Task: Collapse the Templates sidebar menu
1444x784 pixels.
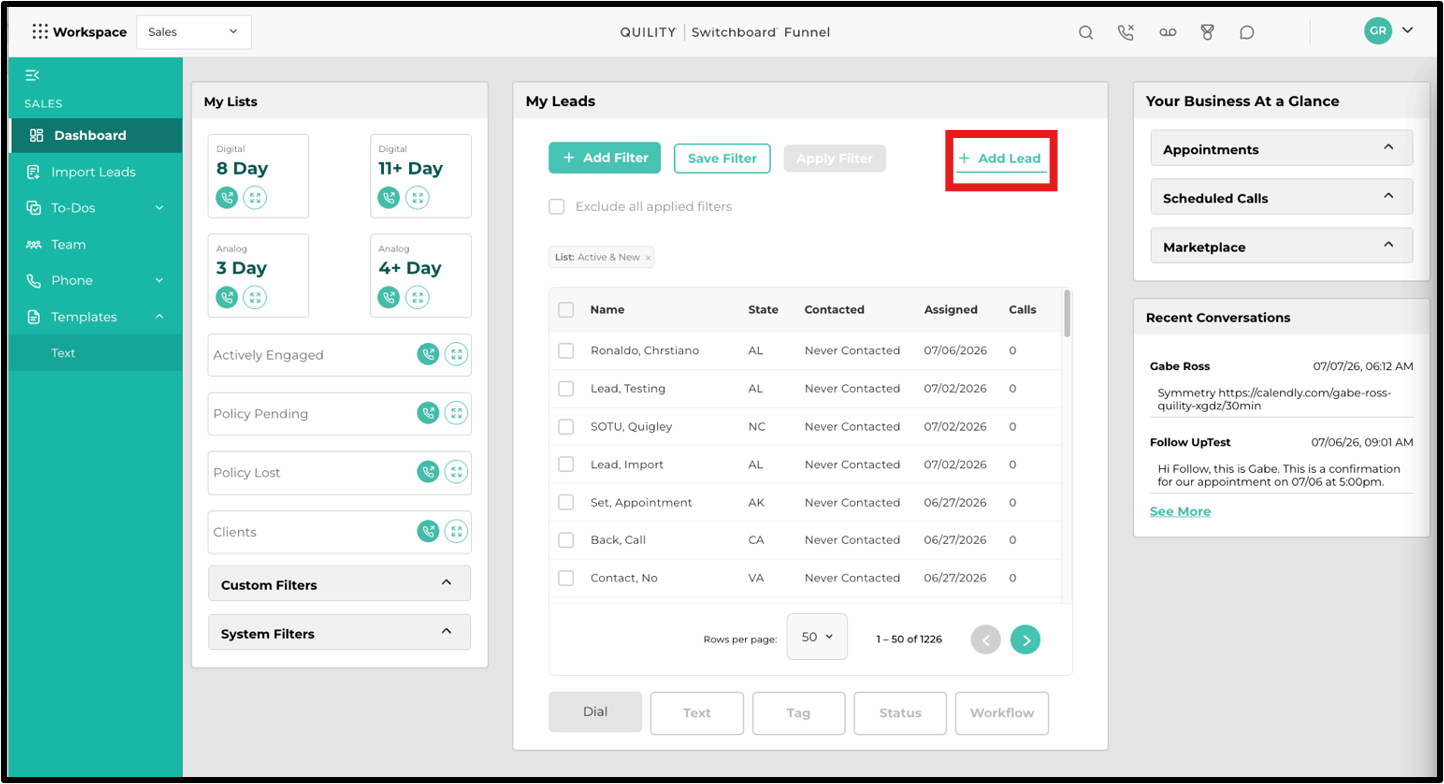Action: (x=96, y=317)
